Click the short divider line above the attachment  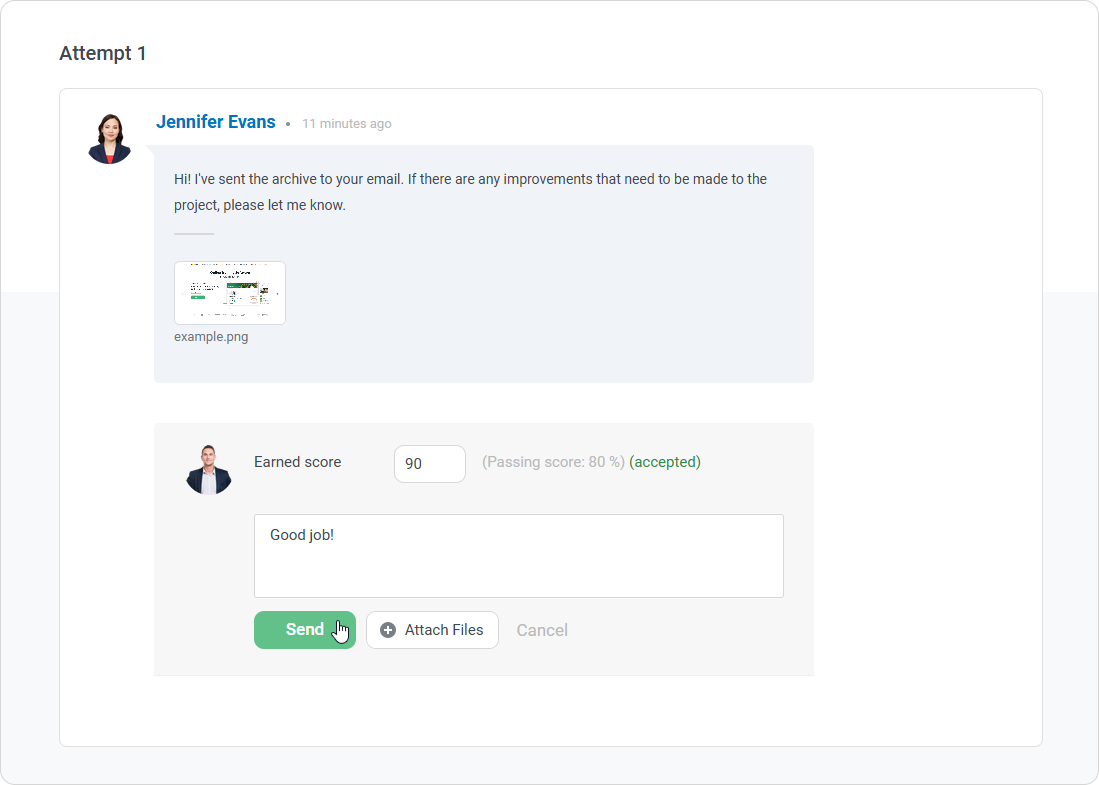click(194, 234)
